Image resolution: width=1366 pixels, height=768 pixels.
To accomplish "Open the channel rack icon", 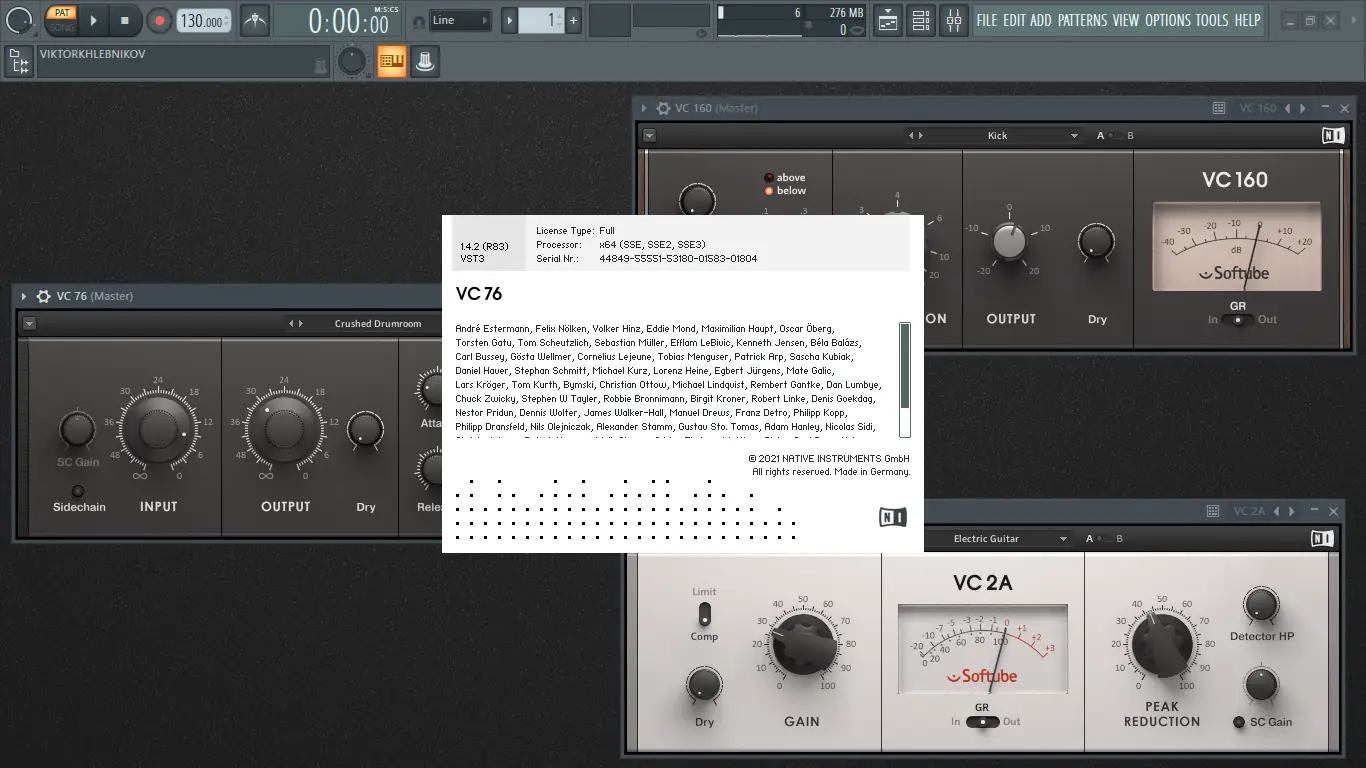I will coord(921,20).
